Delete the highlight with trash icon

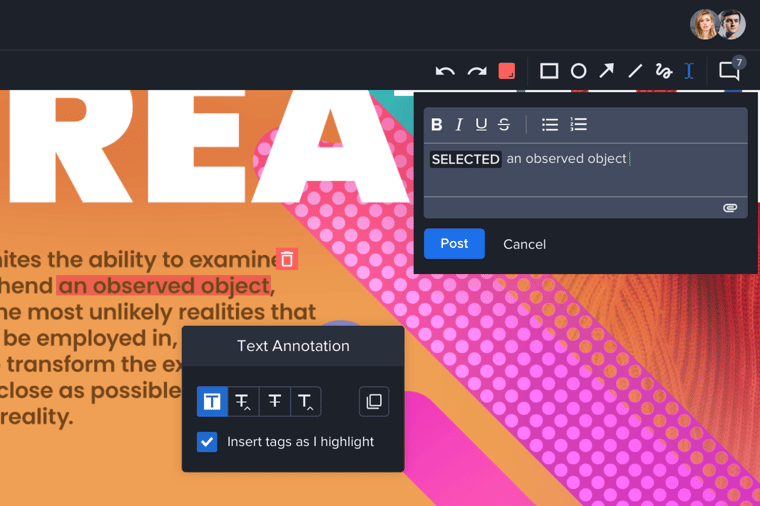tap(287, 259)
